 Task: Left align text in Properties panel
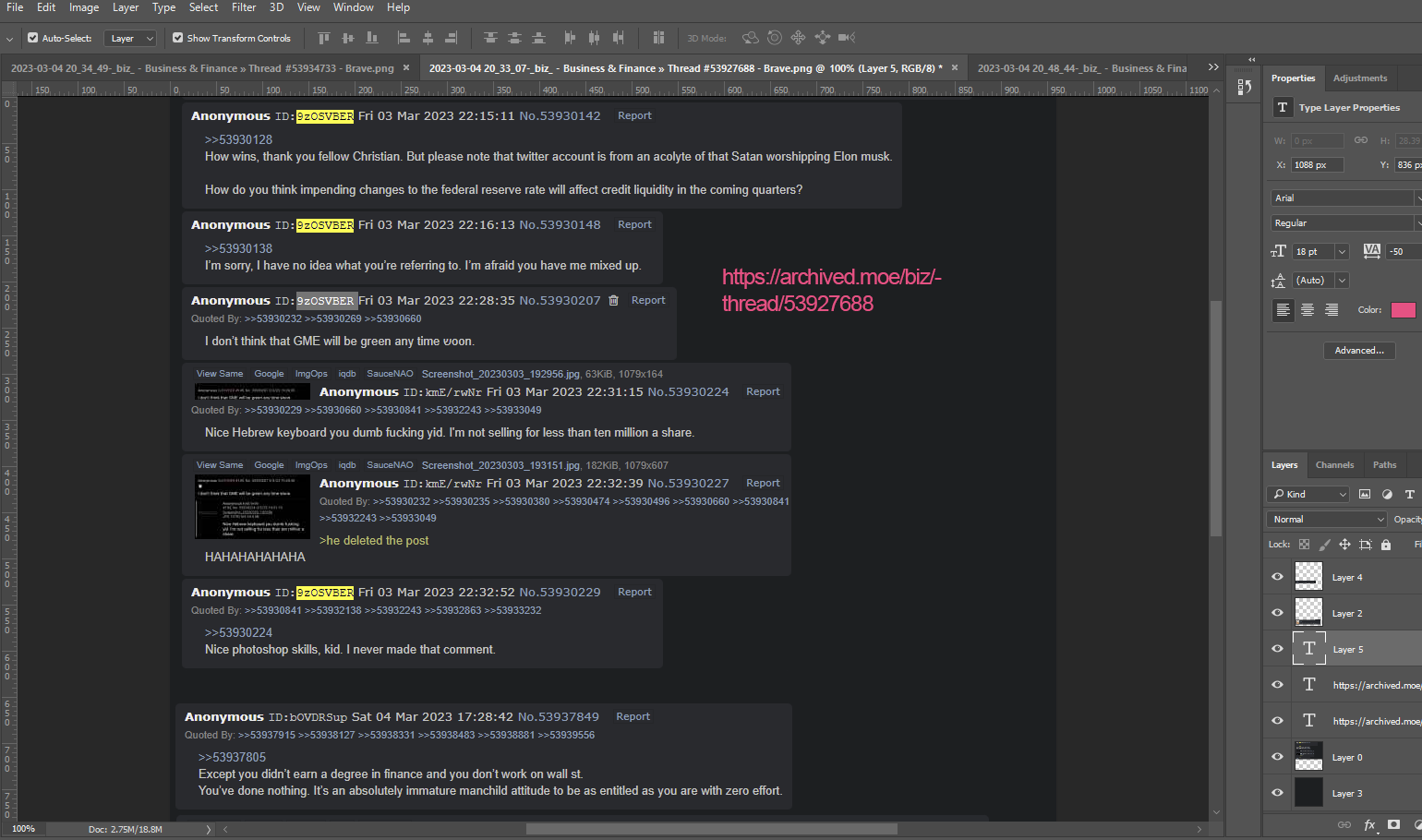coord(1283,310)
